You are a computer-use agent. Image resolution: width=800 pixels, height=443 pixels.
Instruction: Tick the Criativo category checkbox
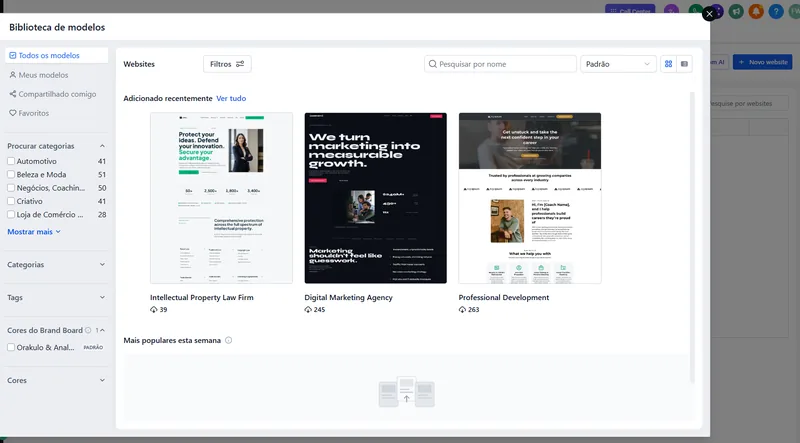(11, 201)
